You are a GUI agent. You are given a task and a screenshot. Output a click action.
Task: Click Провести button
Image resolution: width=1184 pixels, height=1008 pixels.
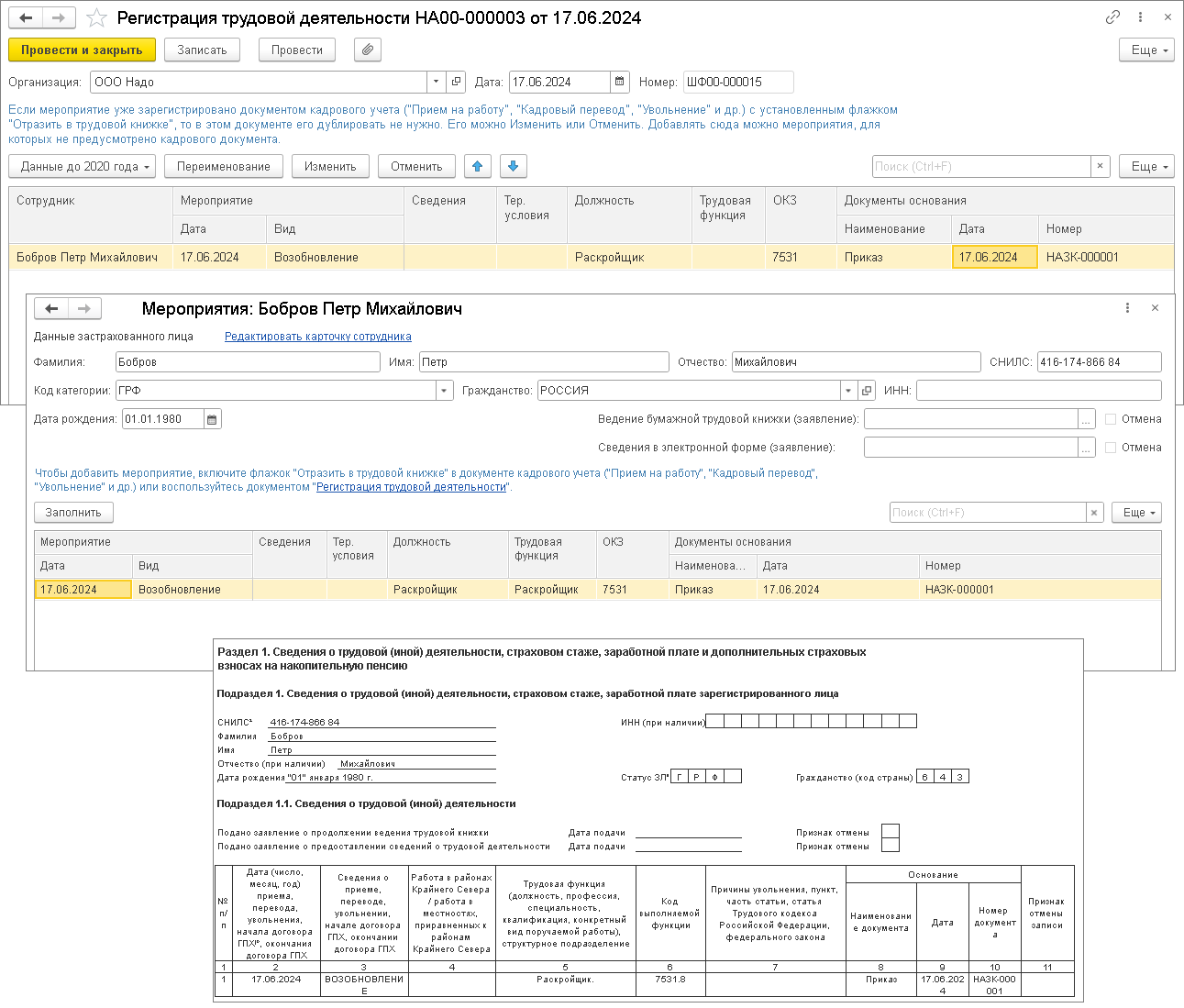(x=297, y=50)
